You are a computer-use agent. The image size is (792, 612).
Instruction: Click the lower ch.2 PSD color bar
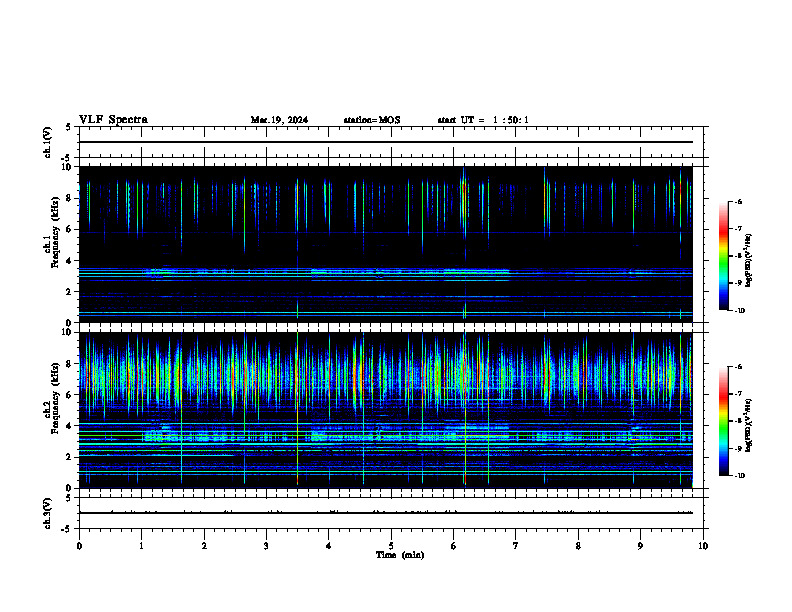[x=723, y=421]
